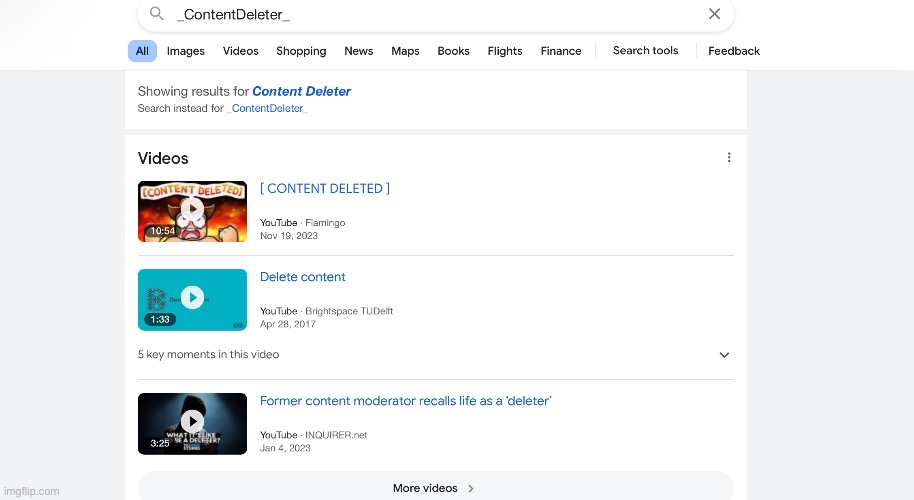This screenshot has height=500, width=914.
Task: Open the [ CONTENT DELETED ] video title
Action: pyautogui.click(x=325, y=188)
